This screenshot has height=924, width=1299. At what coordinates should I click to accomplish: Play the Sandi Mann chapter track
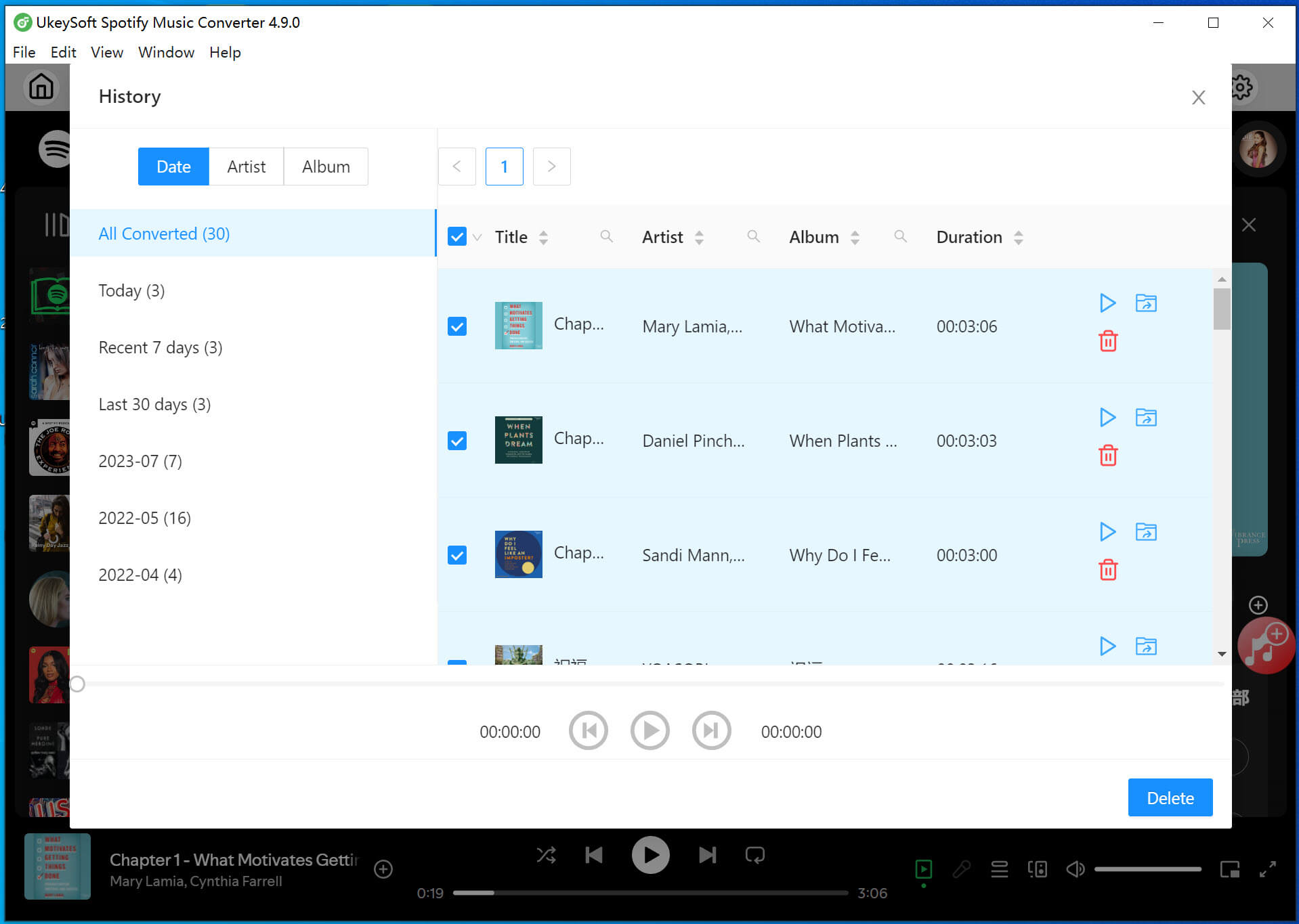coord(1107,531)
